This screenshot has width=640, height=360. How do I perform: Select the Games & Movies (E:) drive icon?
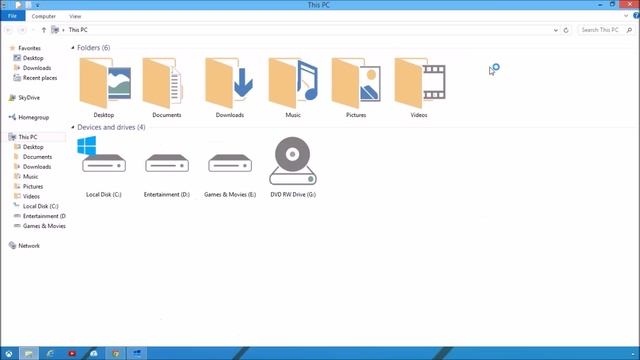(x=230, y=163)
